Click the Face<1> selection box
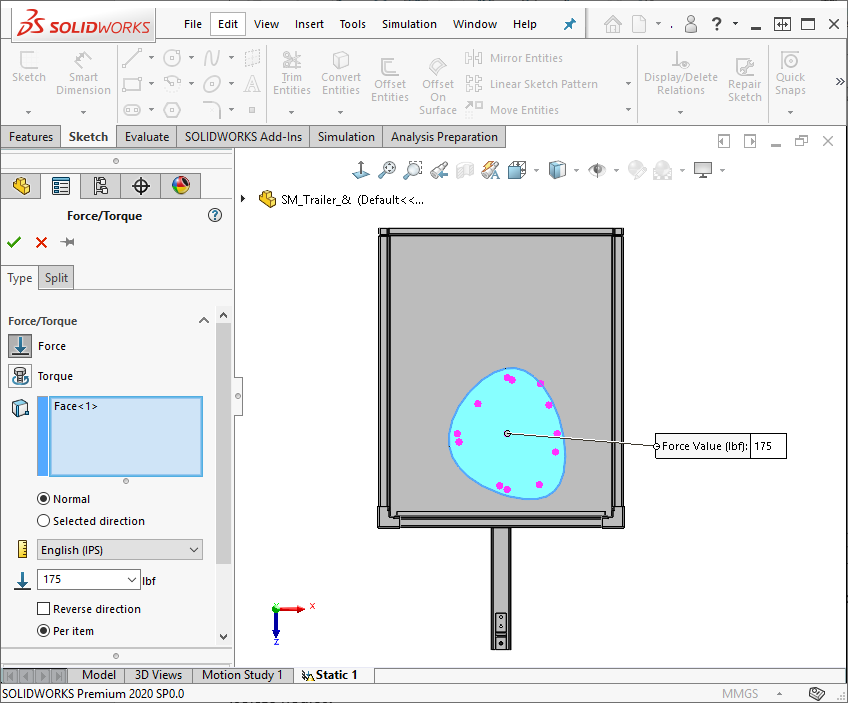Screen dimensions: 848x703 [x=126, y=436]
